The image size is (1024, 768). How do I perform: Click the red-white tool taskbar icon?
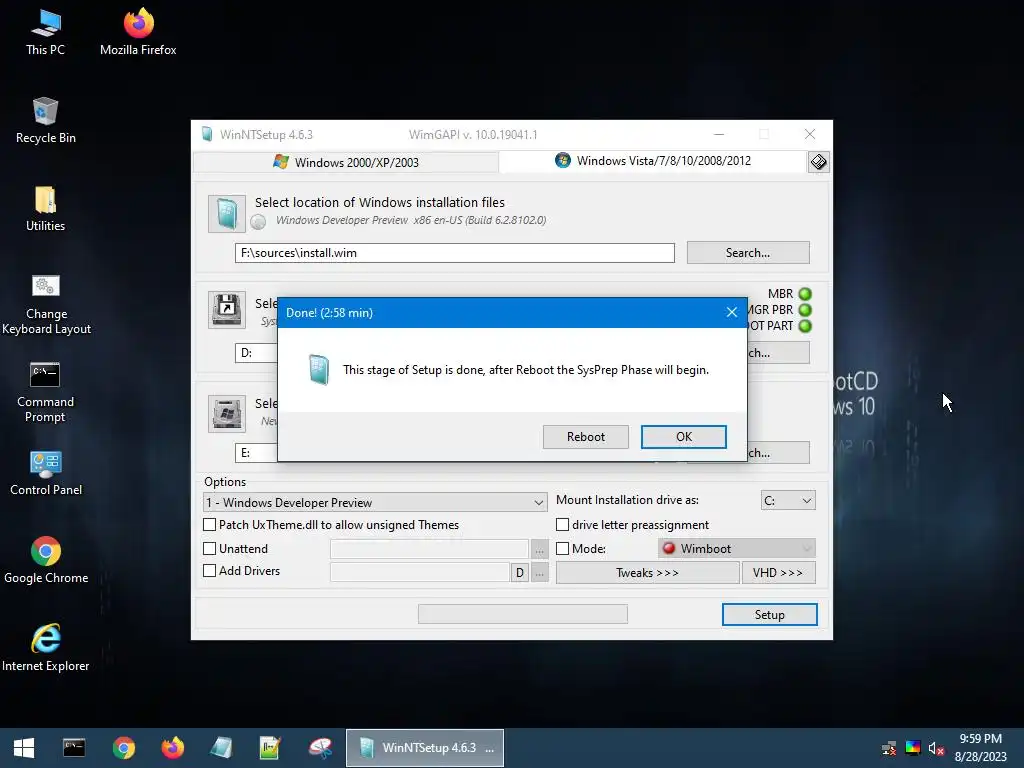[x=320, y=748]
